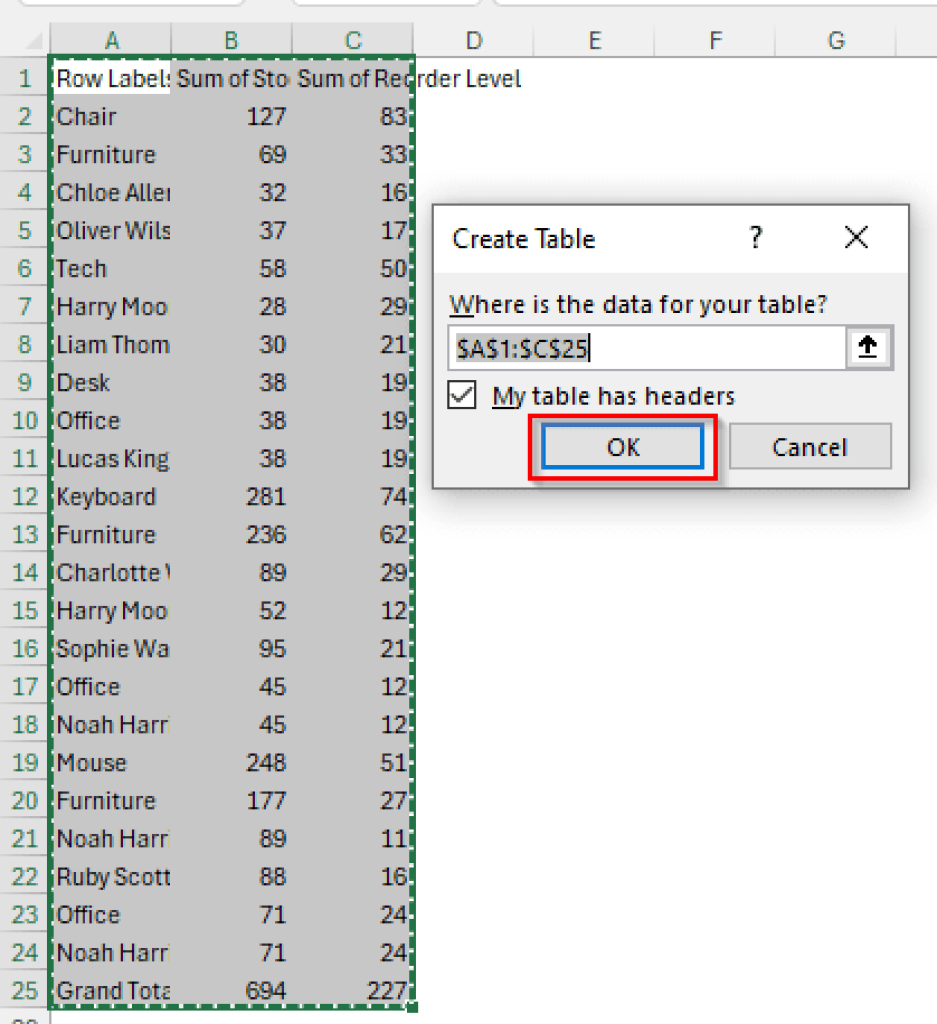Select column header G
The width and height of the screenshot is (937, 1024).
pyautogui.click(x=835, y=40)
